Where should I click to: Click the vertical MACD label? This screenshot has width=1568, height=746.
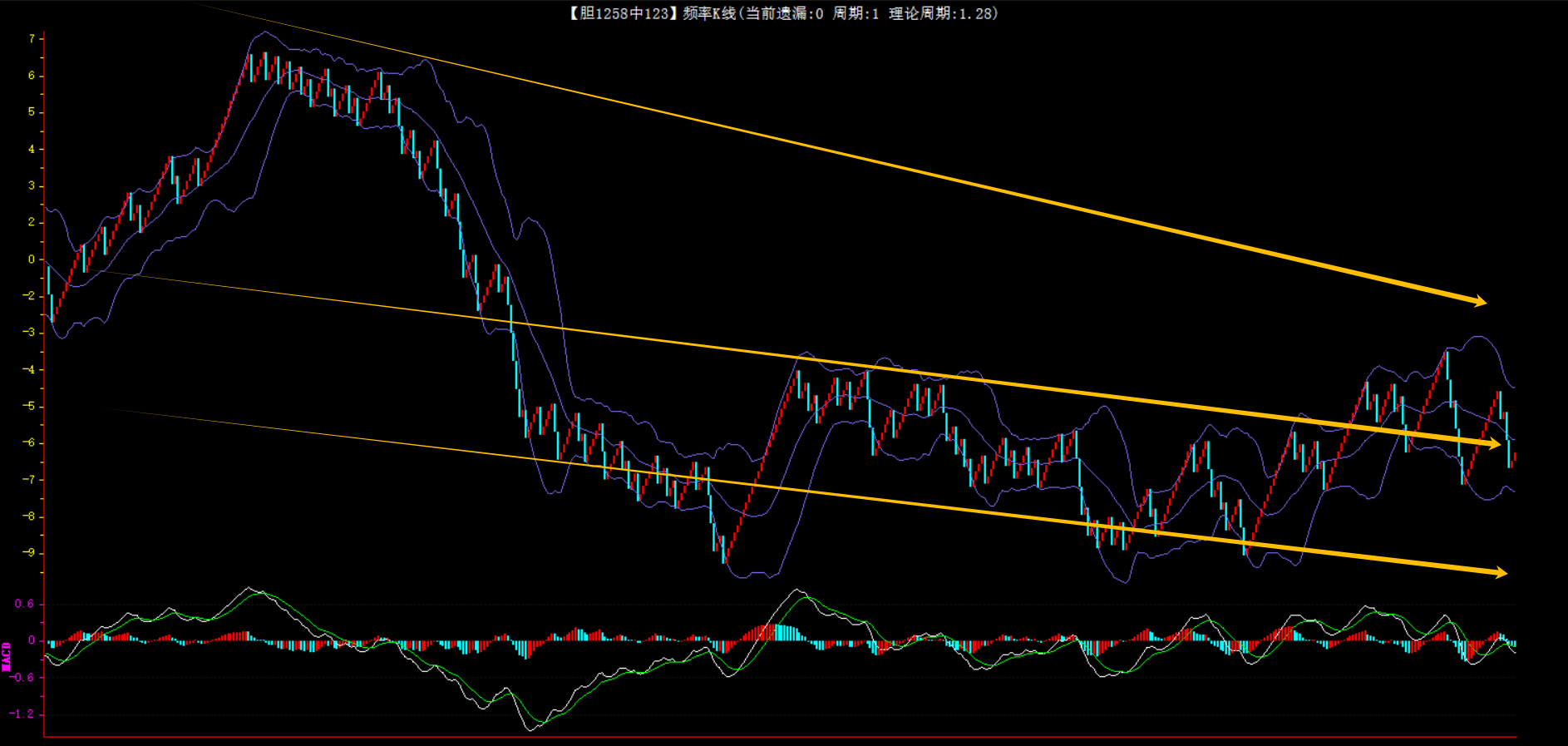[7, 656]
